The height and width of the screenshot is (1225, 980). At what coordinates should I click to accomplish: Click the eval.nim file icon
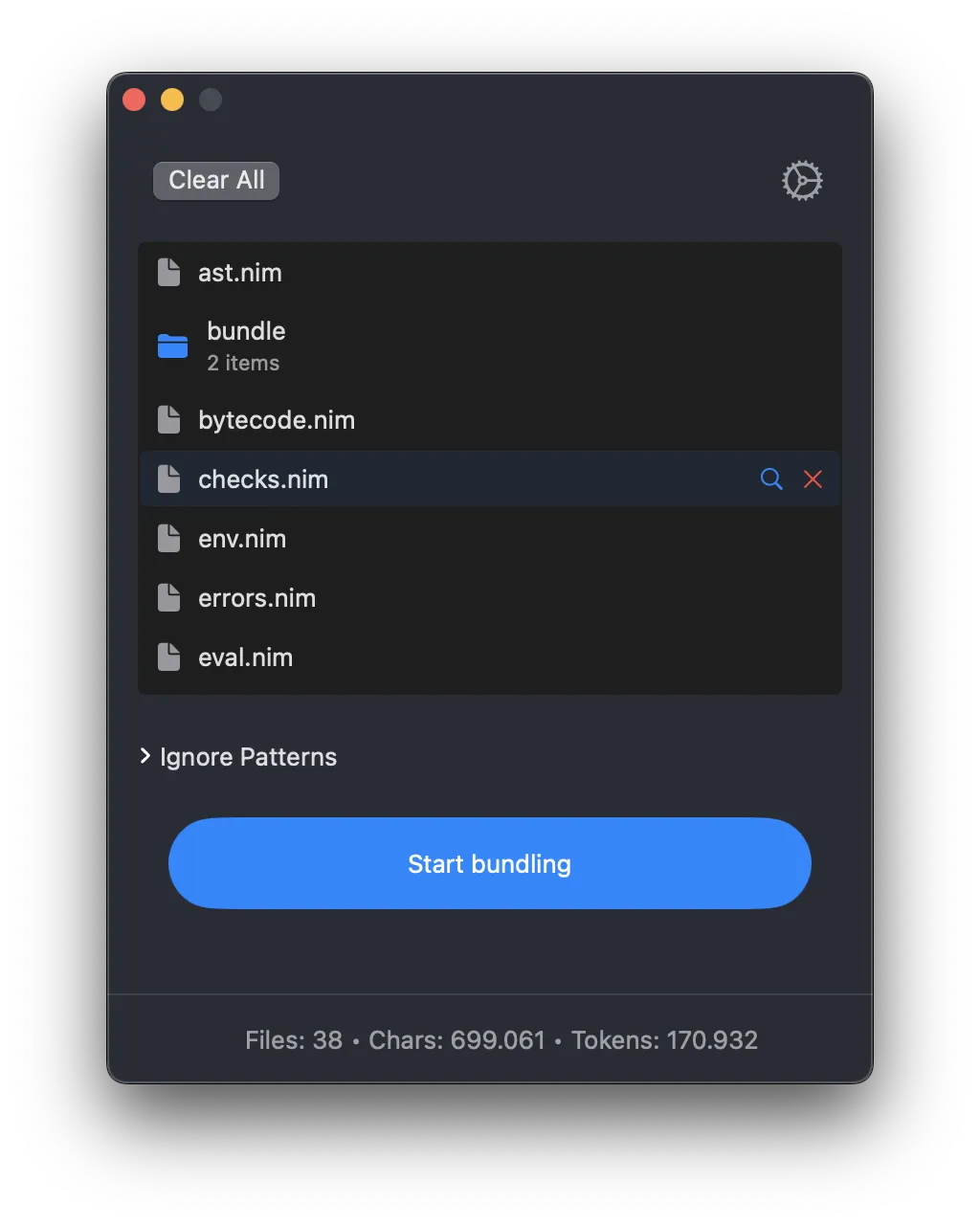(x=169, y=657)
